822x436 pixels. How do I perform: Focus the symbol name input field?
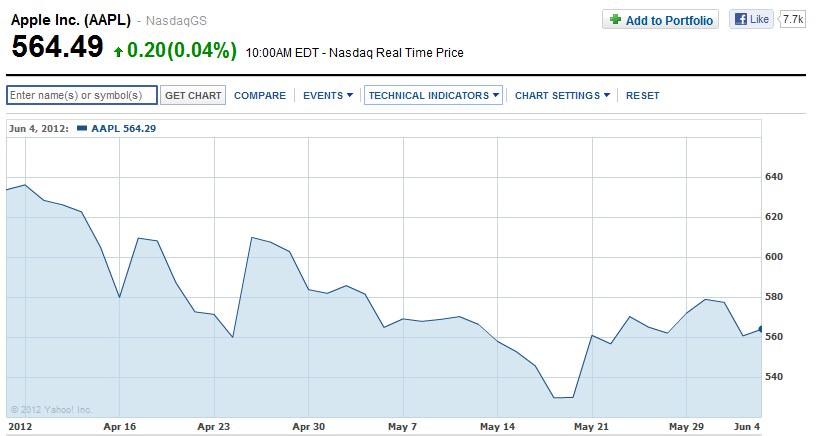(x=82, y=95)
